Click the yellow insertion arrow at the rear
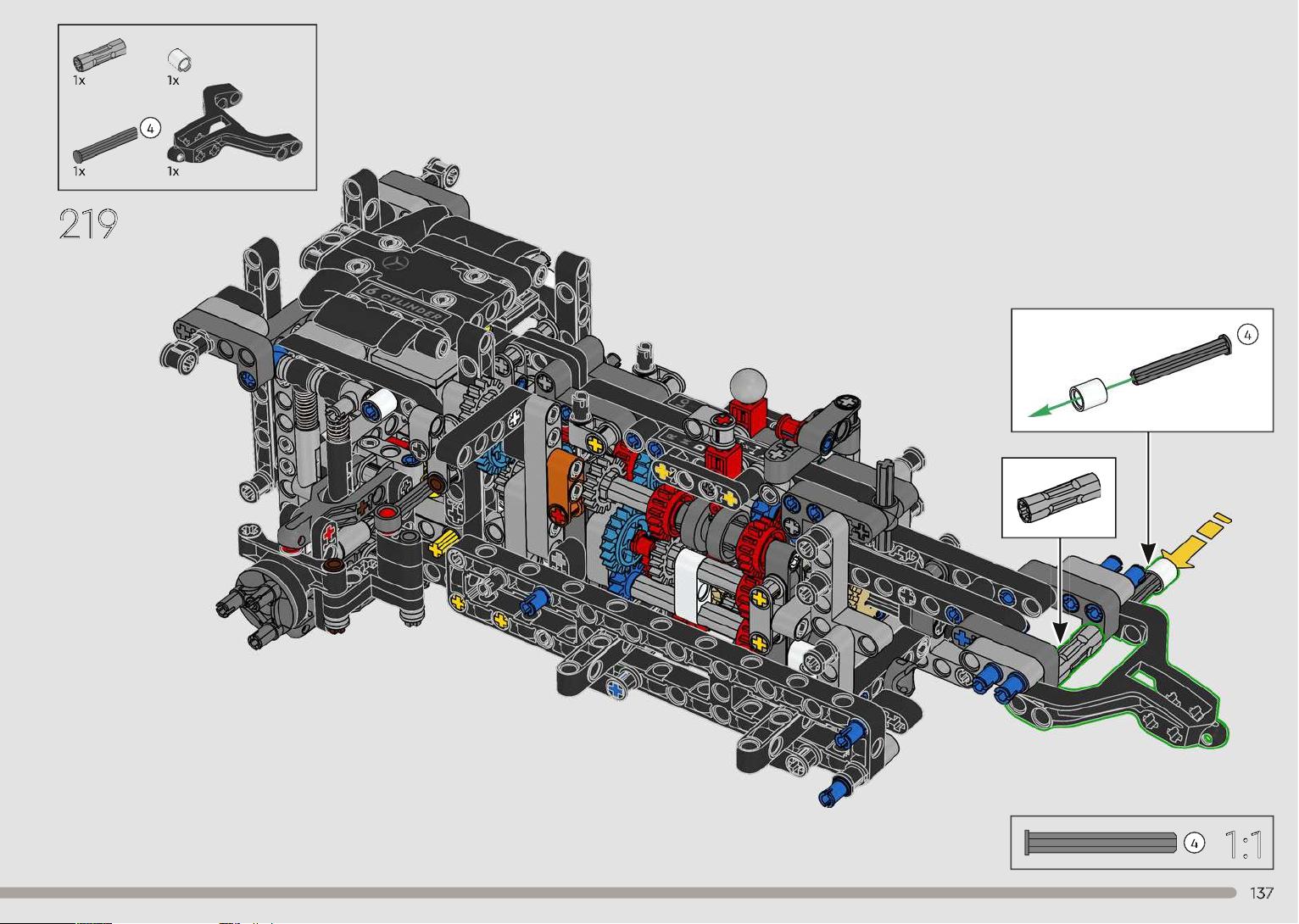This screenshot has height=924, width=1299. point(1196,539)
